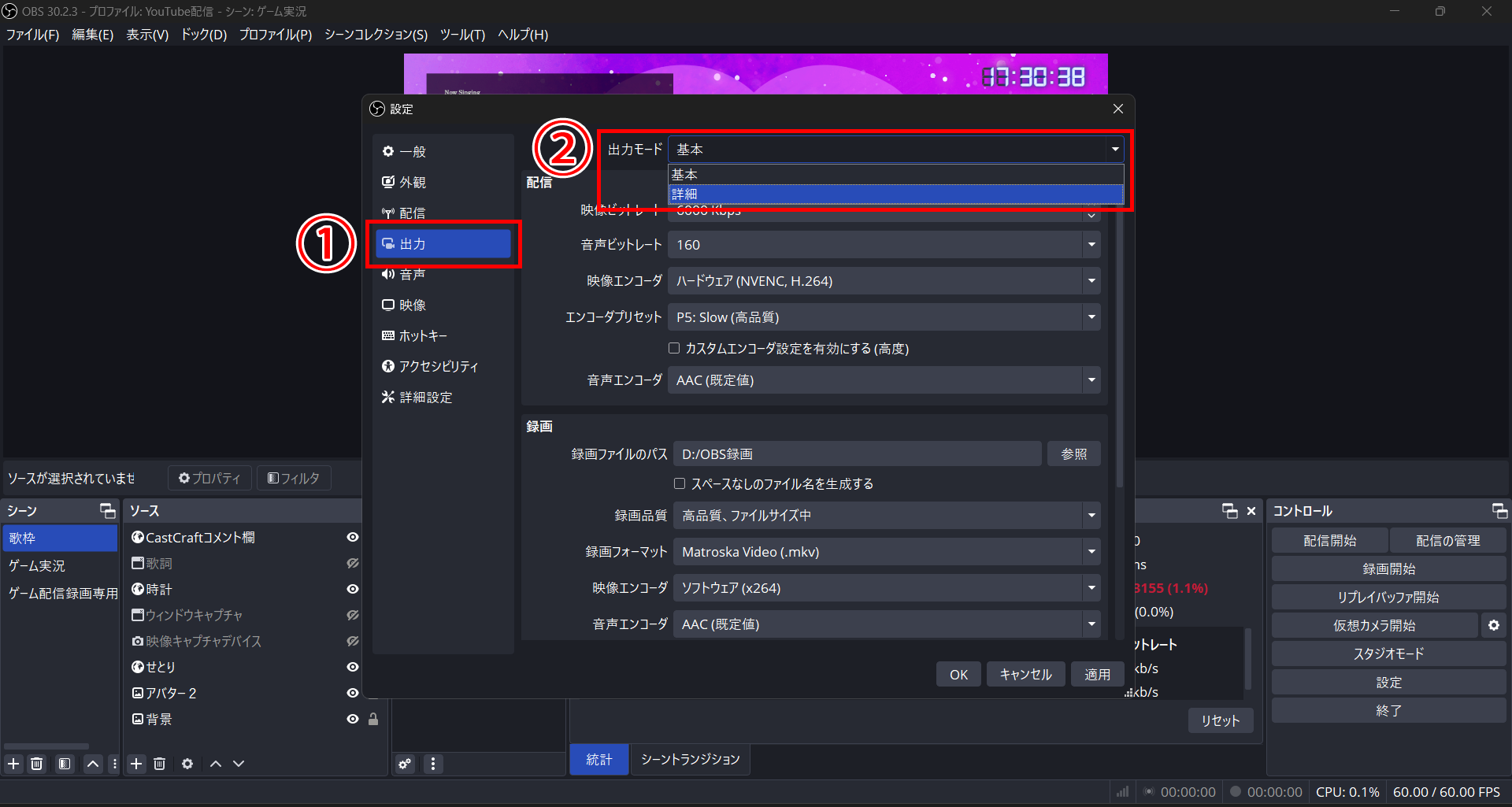Open scene filters icon in Scenes toolbar
The image size is (1512, 807).
(x=65, y=764)
